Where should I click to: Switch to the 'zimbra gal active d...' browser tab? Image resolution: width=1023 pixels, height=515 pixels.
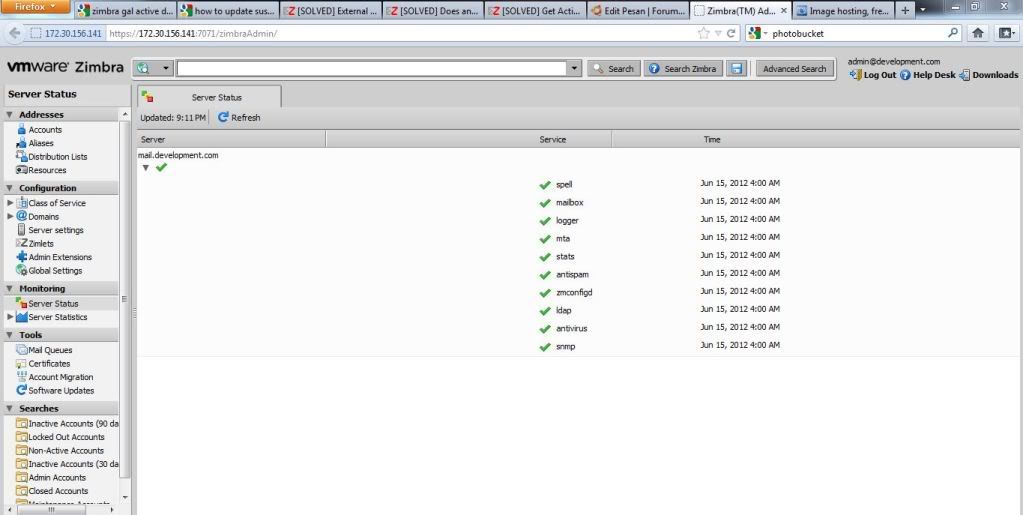[125, 10]
